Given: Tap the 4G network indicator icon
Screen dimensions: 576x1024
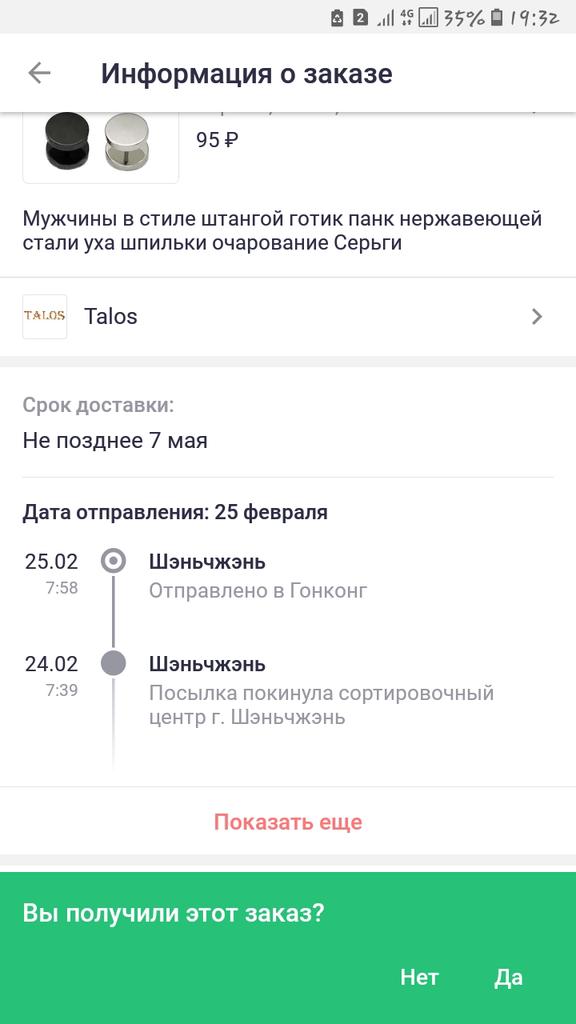Looking at the screenshot, I should (407, 18).
